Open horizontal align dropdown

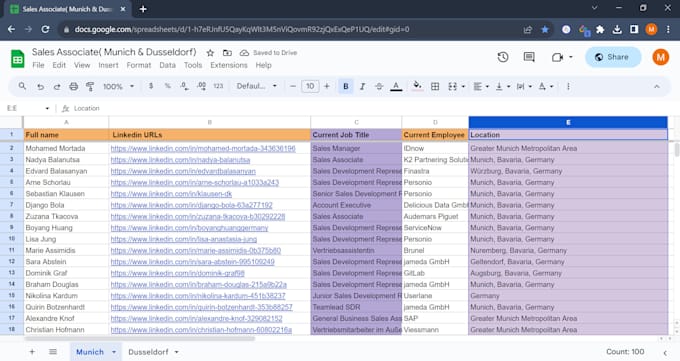481,86
